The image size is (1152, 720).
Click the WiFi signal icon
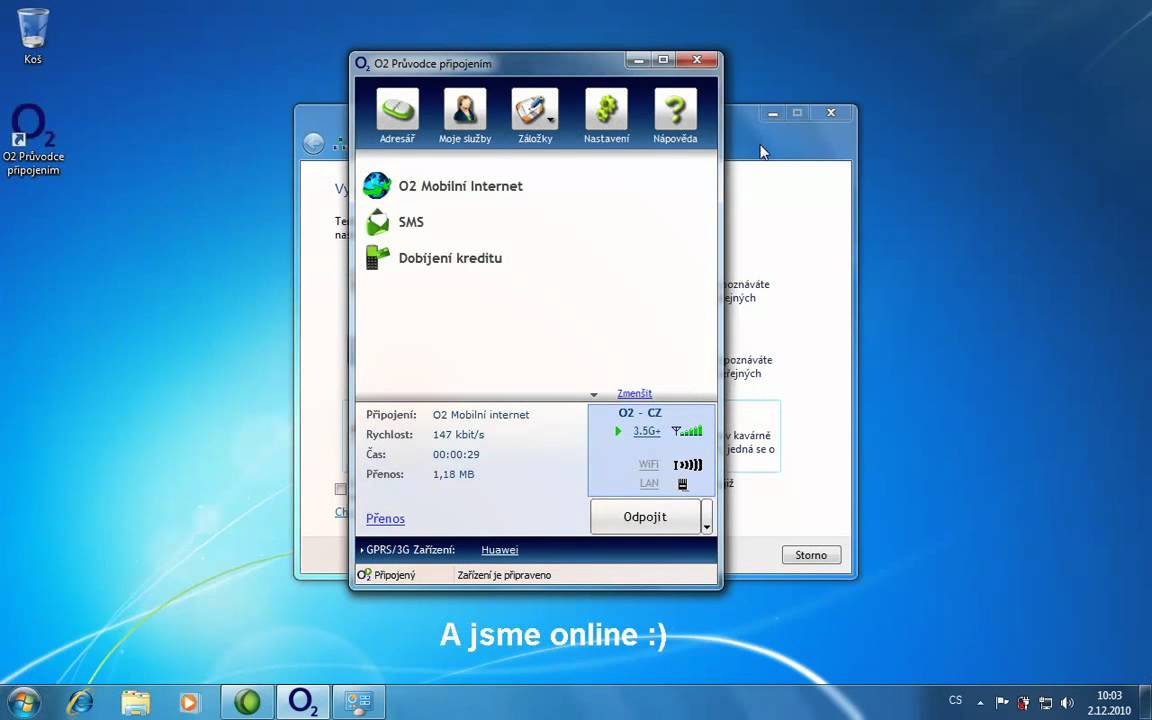688,464
